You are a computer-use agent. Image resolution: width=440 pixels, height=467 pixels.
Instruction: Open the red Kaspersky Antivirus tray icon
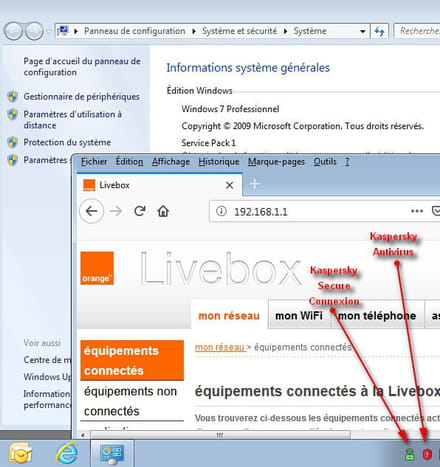click(427, 454)
